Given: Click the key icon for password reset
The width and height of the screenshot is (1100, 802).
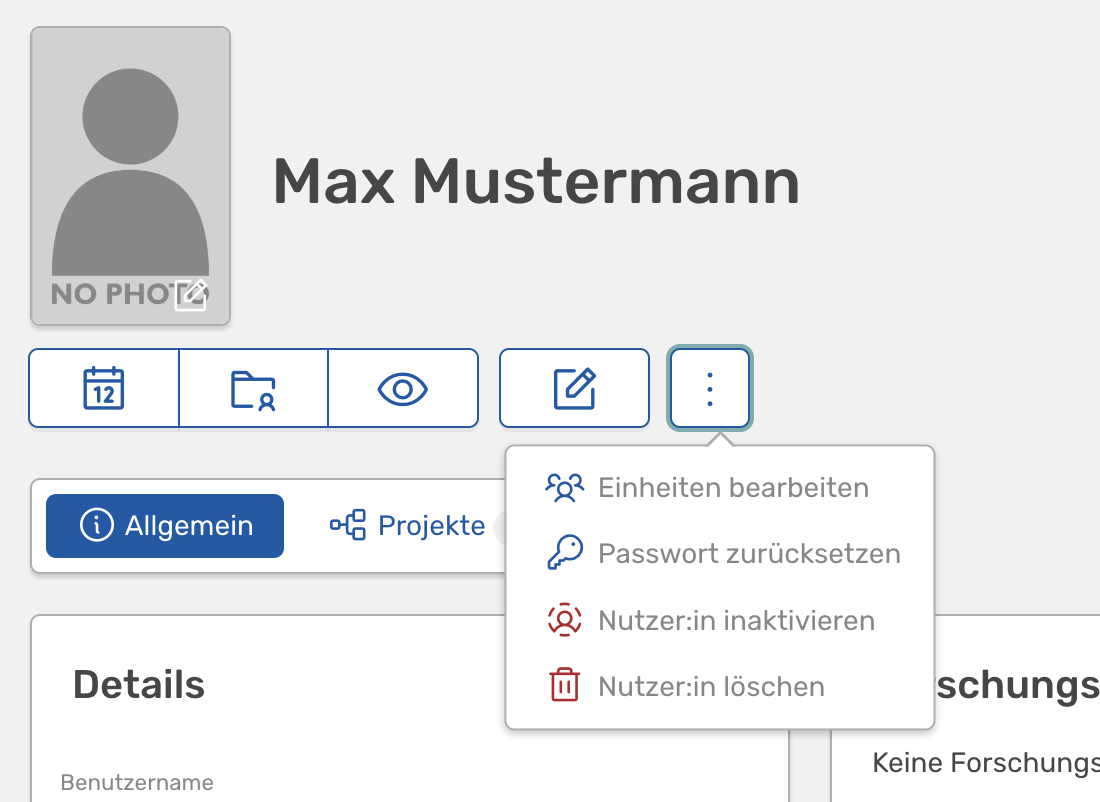Looking at the screenshot, I should 565,553.
